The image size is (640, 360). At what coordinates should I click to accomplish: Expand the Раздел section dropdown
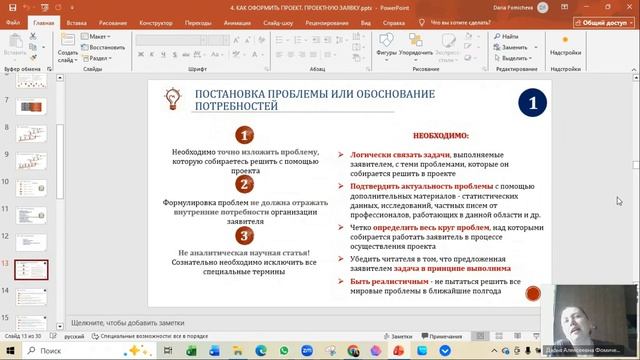tap(97, 58)
